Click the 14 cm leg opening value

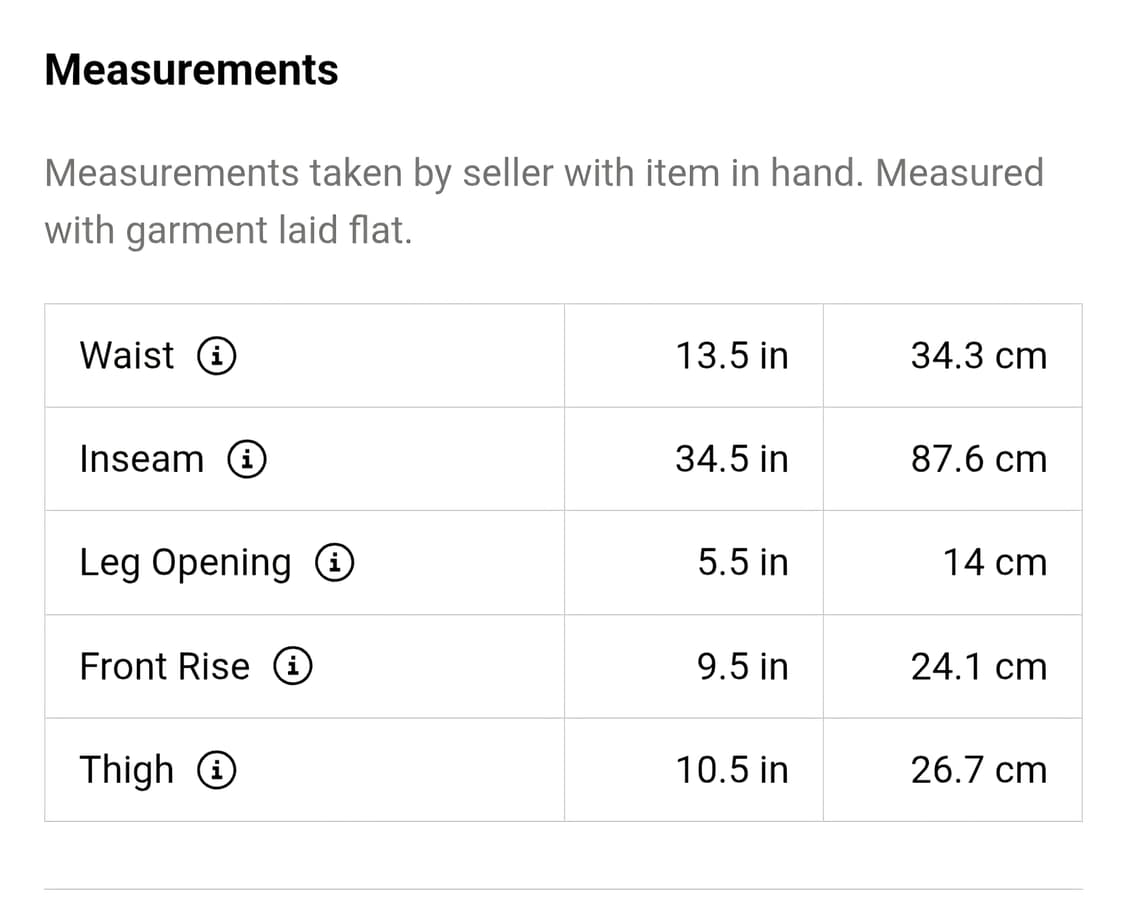point(995,562)
